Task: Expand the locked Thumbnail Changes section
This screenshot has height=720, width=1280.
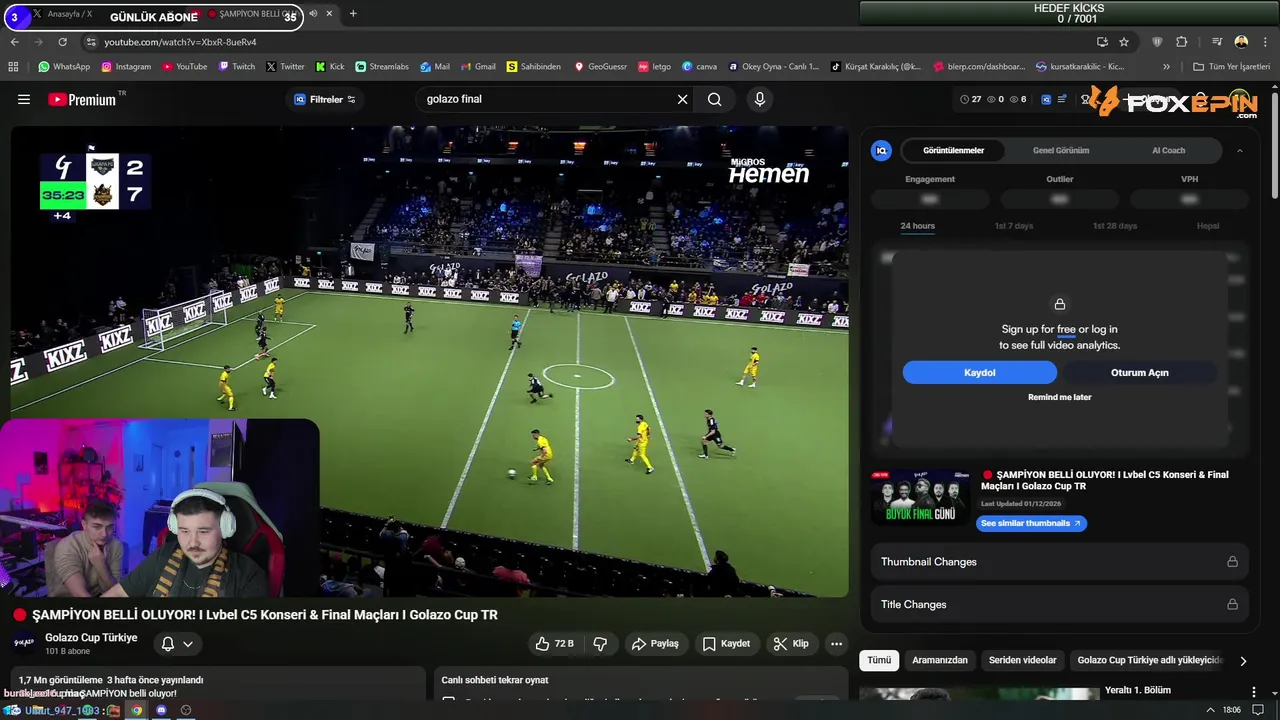Action: (1059, 562)
